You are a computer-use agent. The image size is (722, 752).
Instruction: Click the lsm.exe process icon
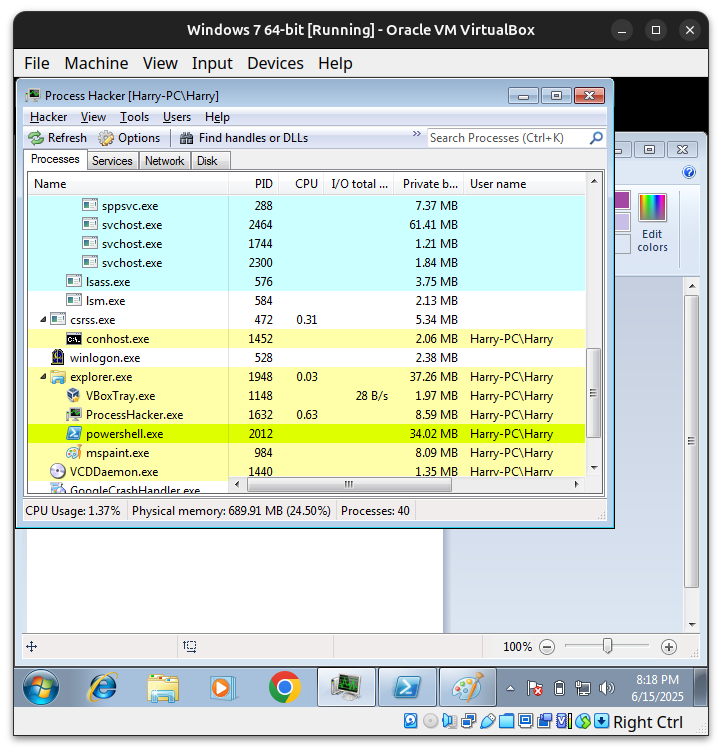click(x=74, y=300)
